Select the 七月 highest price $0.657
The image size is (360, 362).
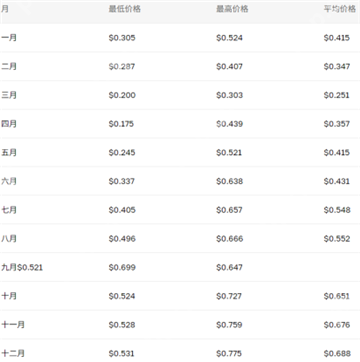[229, 210]
